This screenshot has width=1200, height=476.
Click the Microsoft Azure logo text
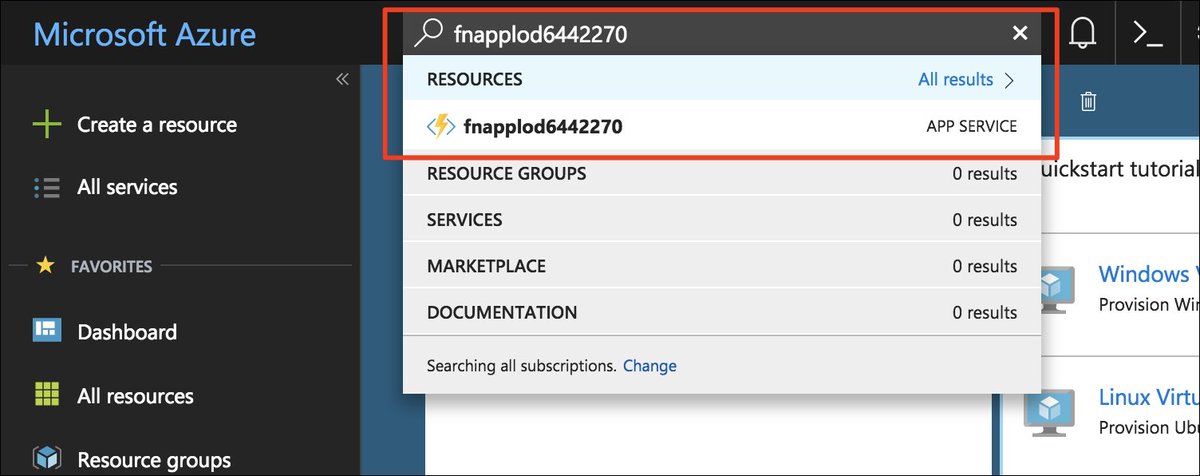[x=145, y=34]
